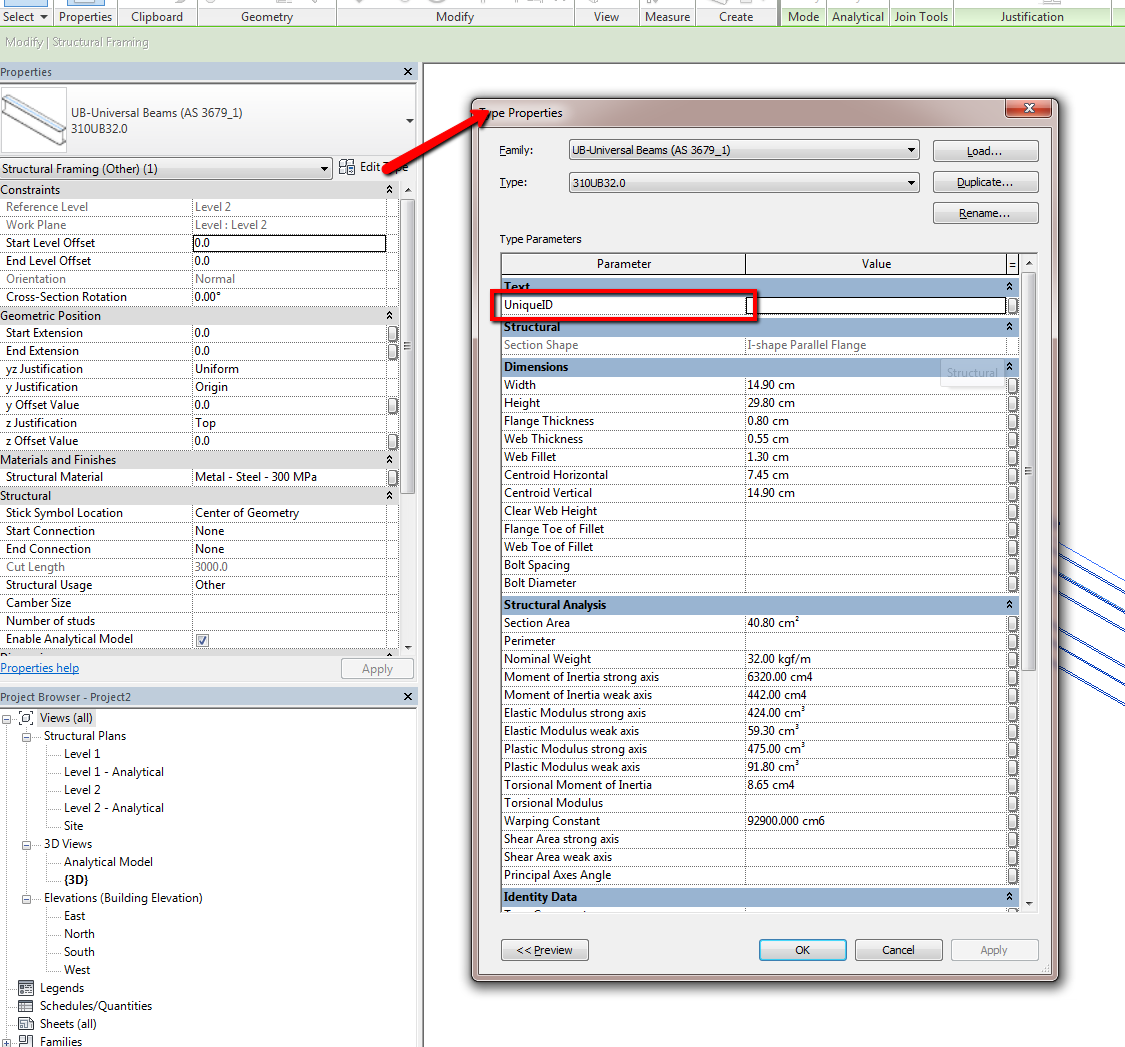Select Level 1 - Analytical structural plan

click(x=113, y=772)
